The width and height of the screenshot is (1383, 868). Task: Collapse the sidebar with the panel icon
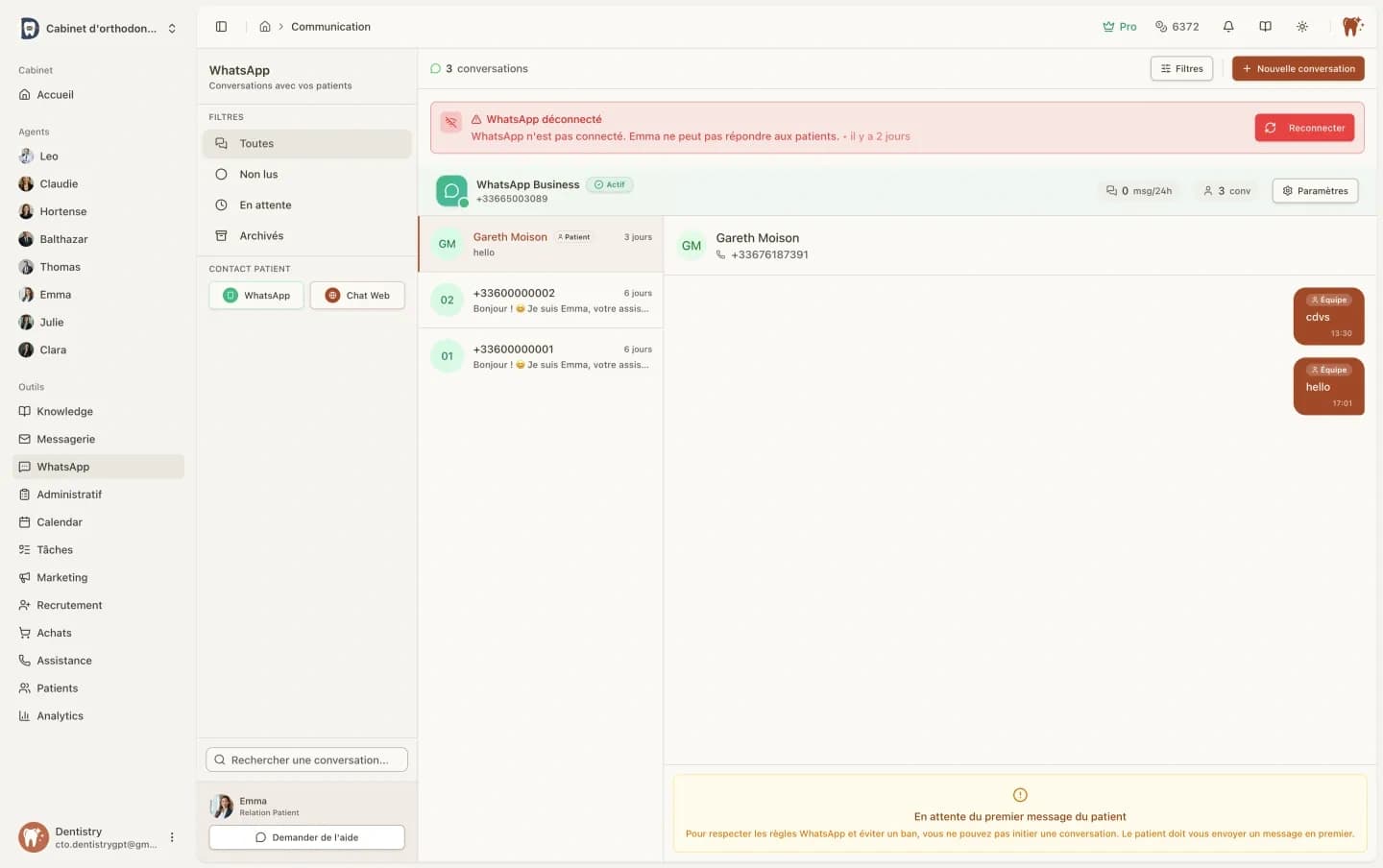[222, 26]
